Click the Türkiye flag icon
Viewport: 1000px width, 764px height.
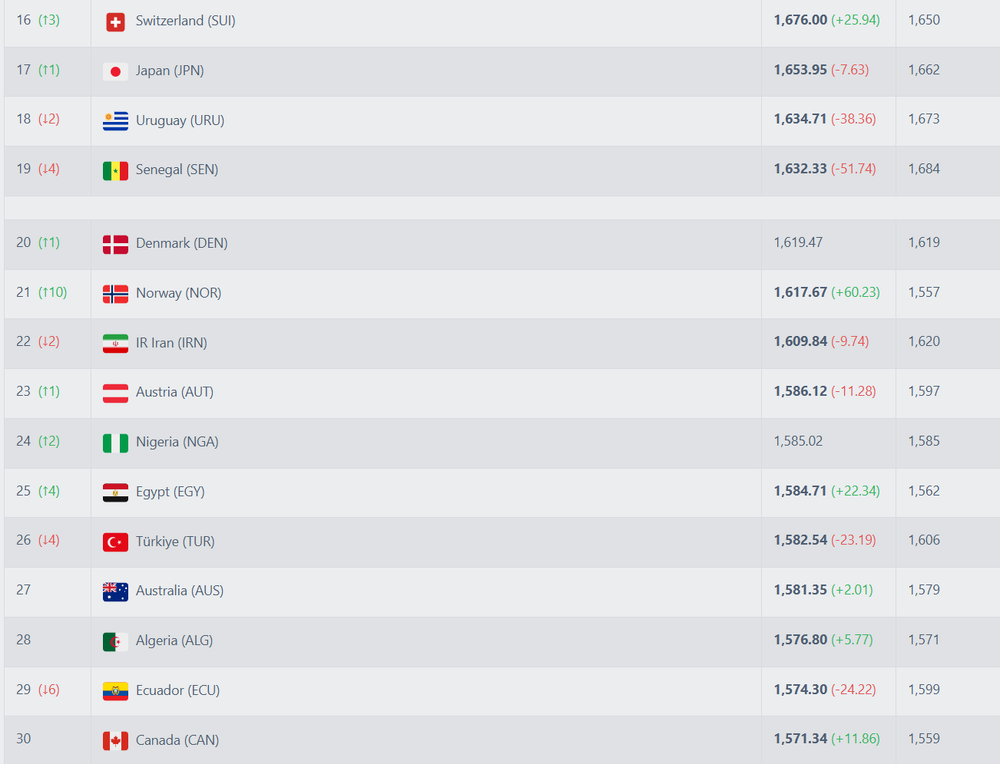pyautogui.click(x=115, y=542)
